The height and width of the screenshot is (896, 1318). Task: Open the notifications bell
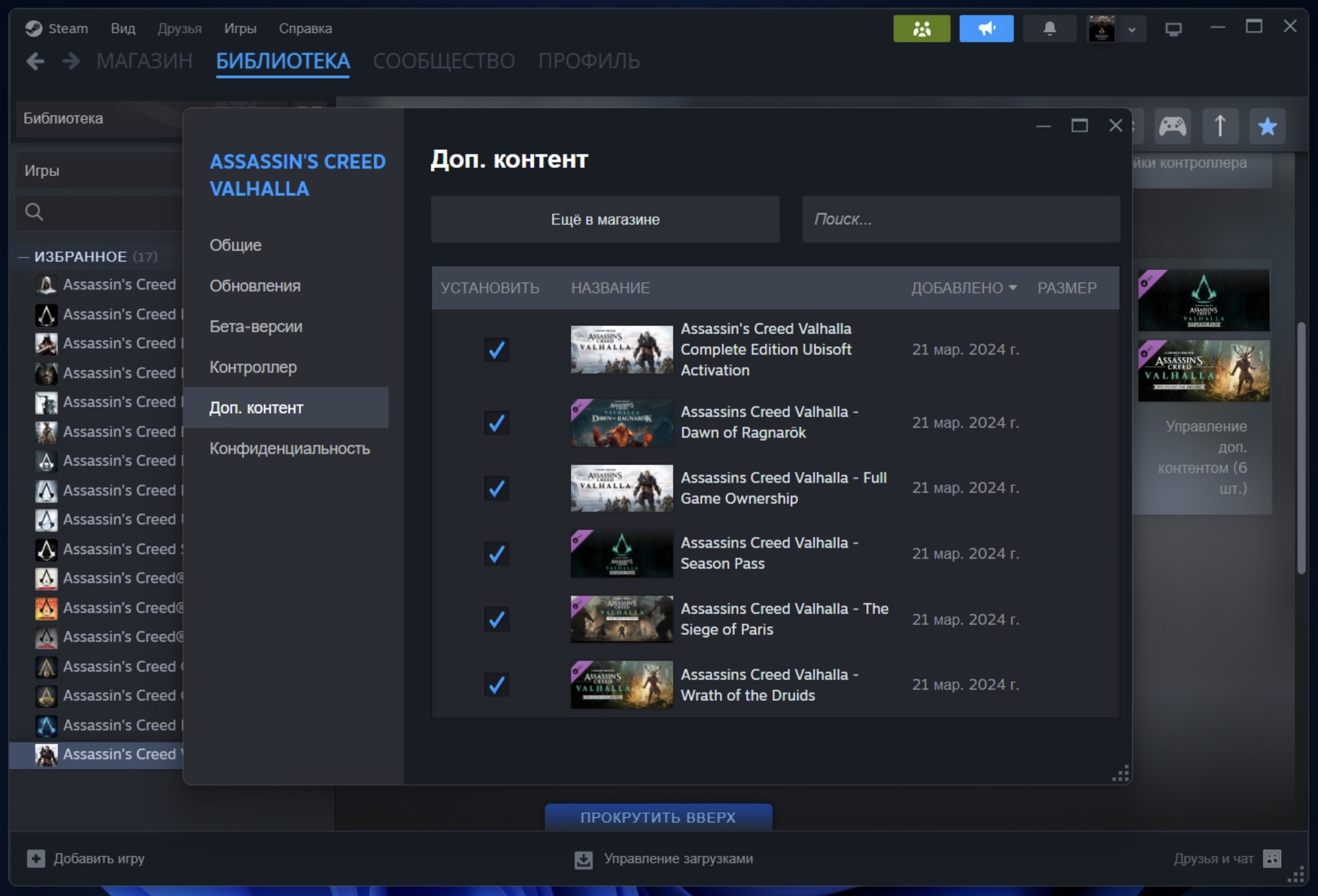(1049, 29)
